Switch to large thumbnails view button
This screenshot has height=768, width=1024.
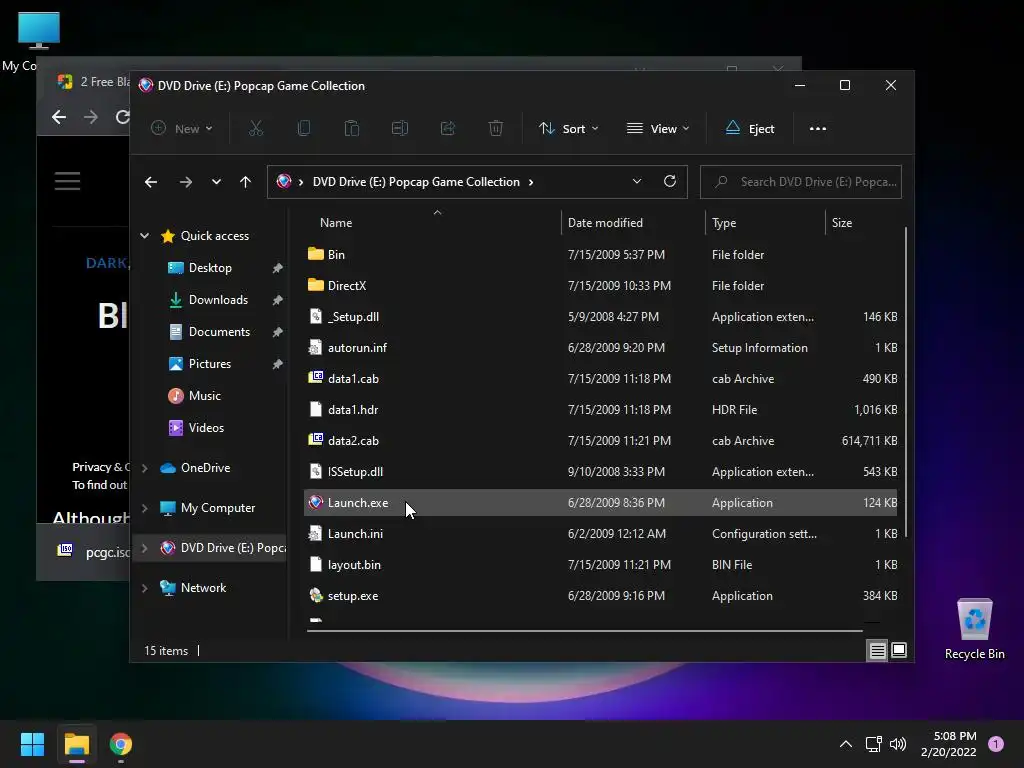click(899, 650)
